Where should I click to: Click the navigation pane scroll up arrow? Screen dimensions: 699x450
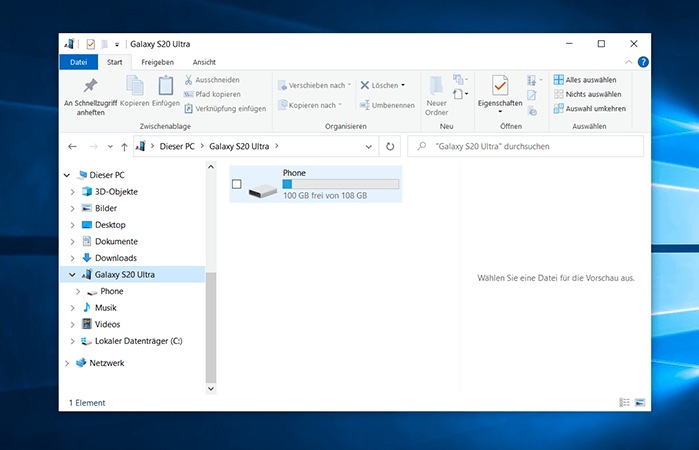pyautogui.click(x=211, y=167)
